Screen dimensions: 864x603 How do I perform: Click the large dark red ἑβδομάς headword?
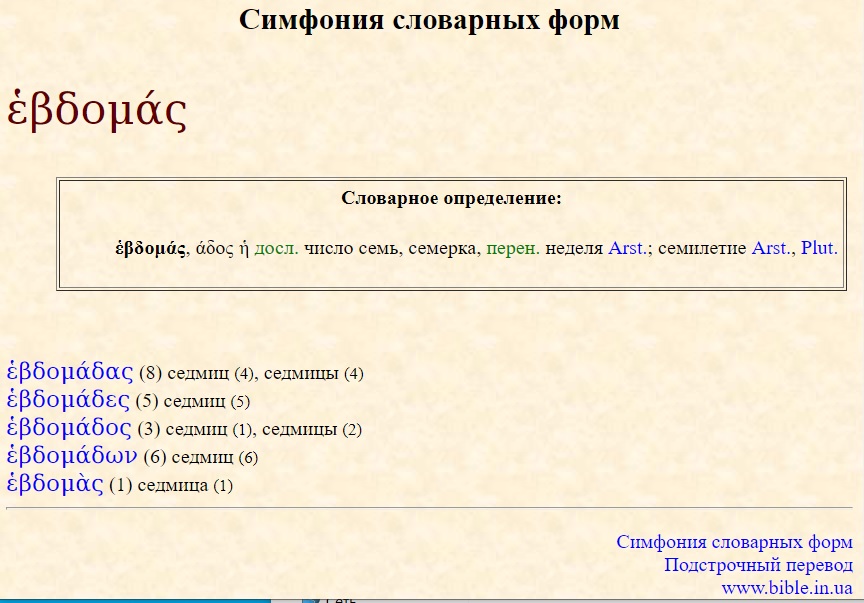[x=97, y=110]
